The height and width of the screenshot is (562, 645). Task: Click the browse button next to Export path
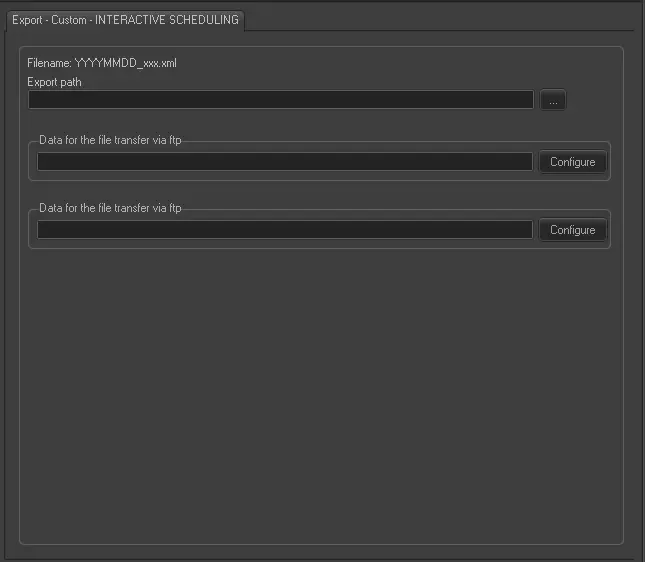click(x=553, y=100)
